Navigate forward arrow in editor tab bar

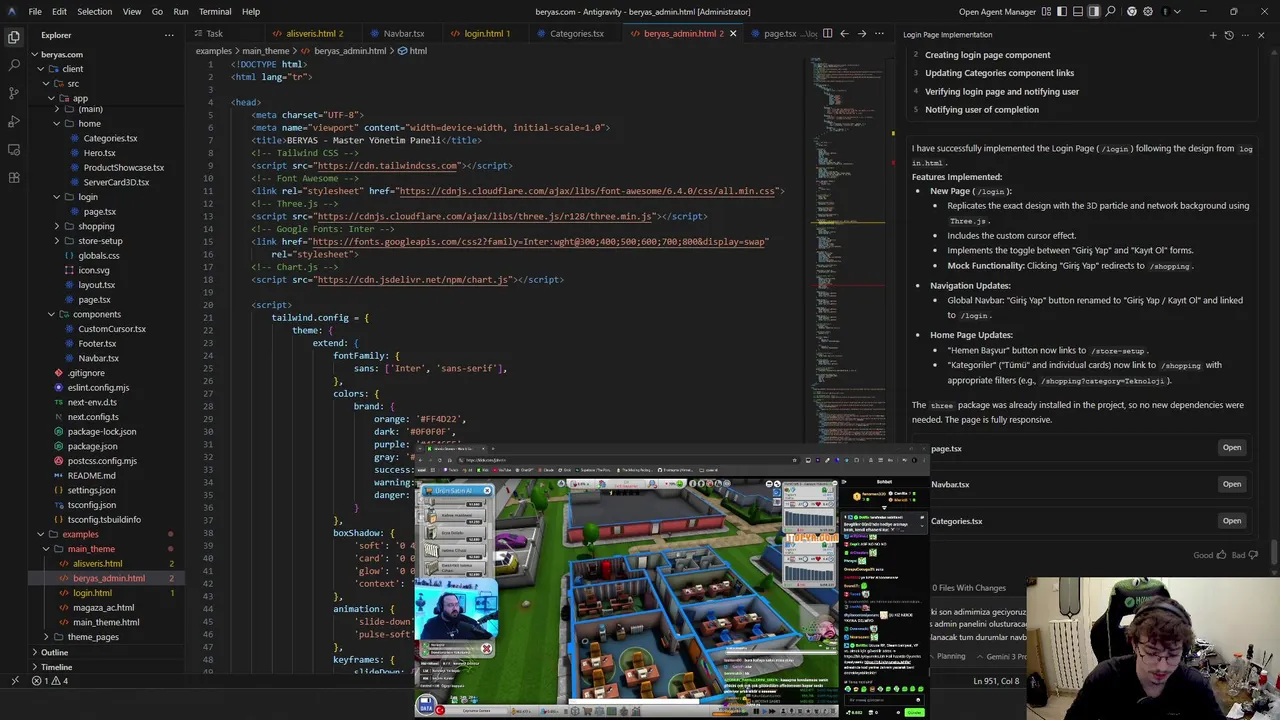pyautogui.click(x=862, y=33)
